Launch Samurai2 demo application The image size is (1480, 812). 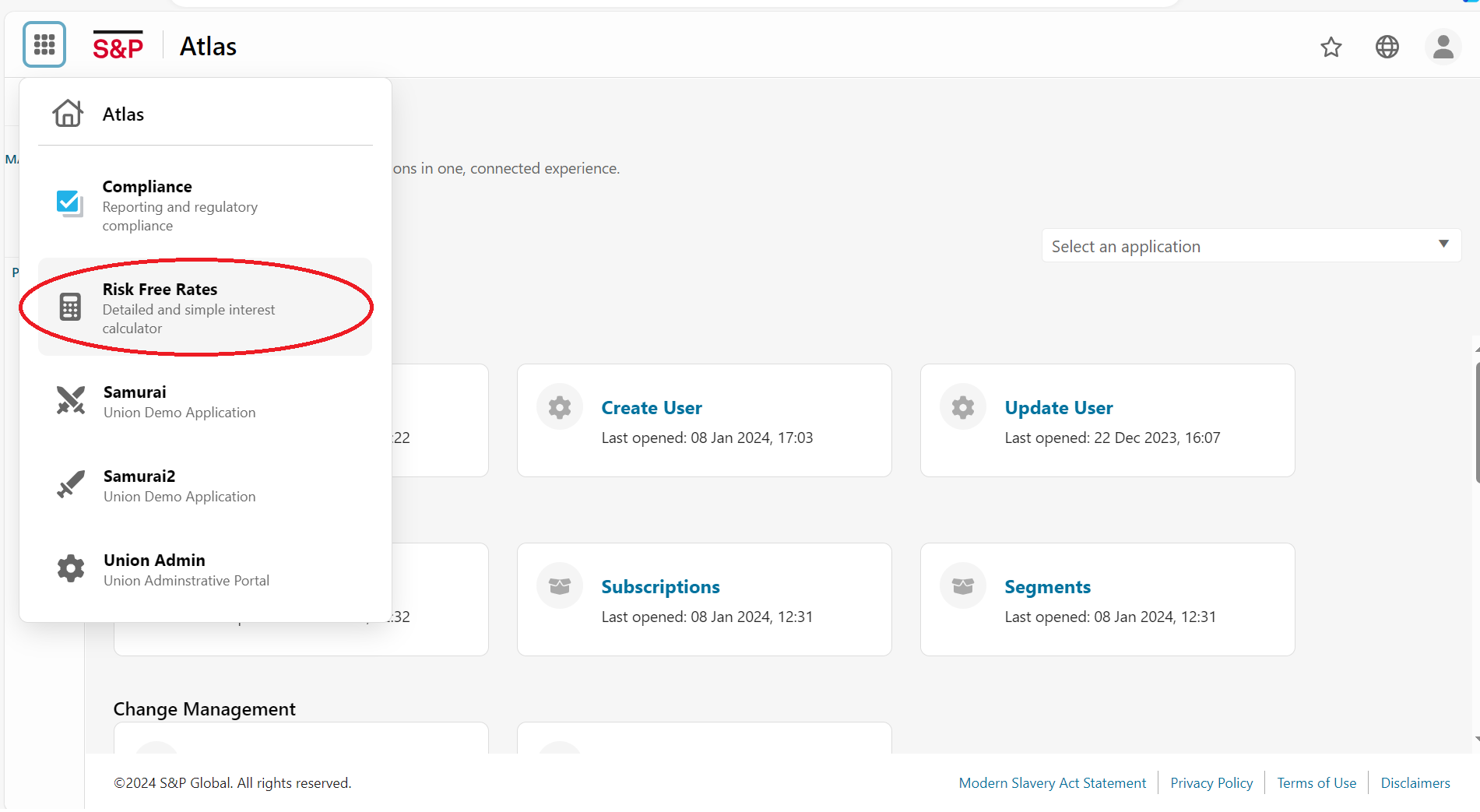point(206,486)
